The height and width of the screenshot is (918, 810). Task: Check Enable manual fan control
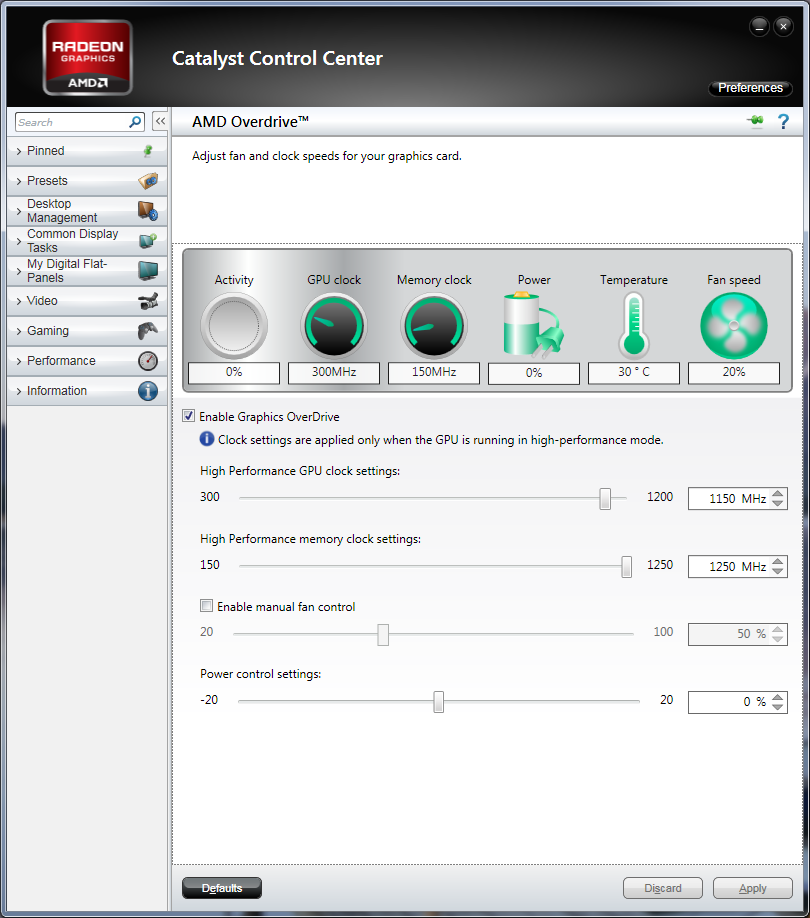click(206, 606)
